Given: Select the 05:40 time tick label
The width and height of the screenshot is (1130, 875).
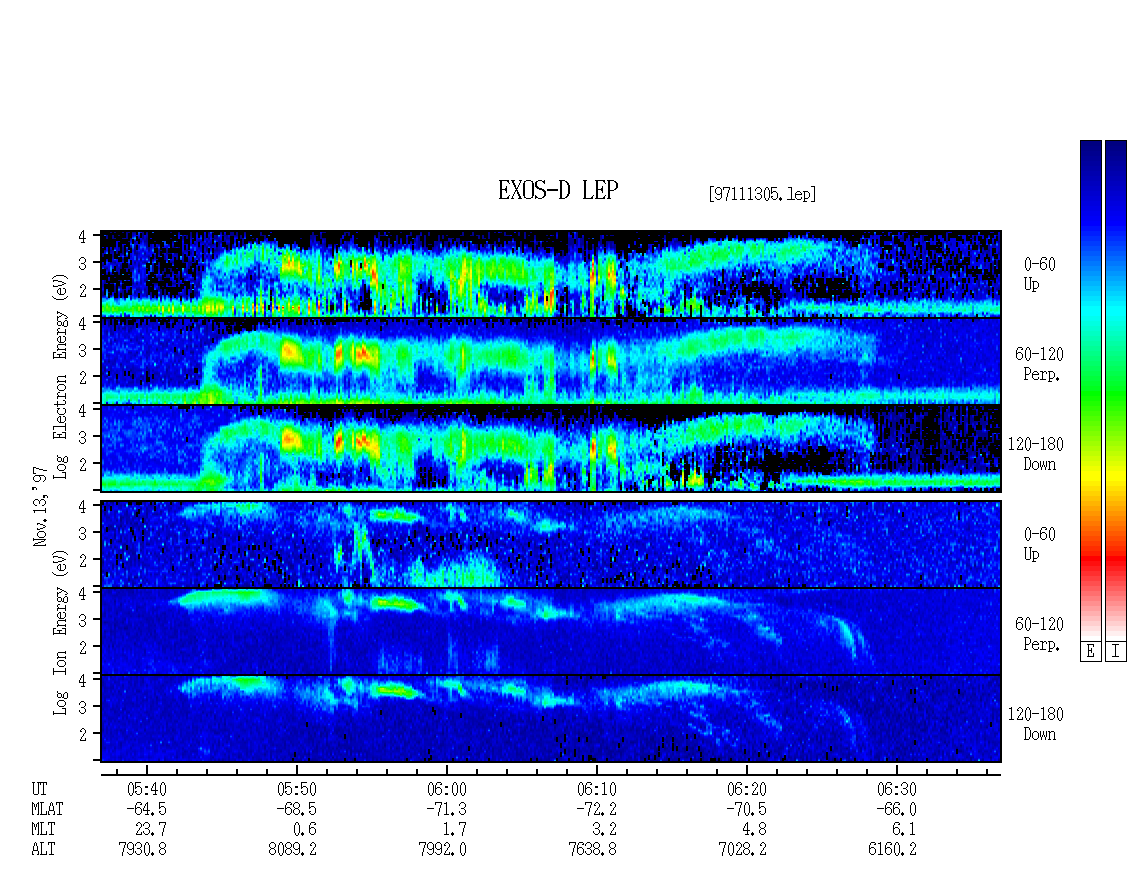Looking at the screenshot, I should tap(146, 789).
